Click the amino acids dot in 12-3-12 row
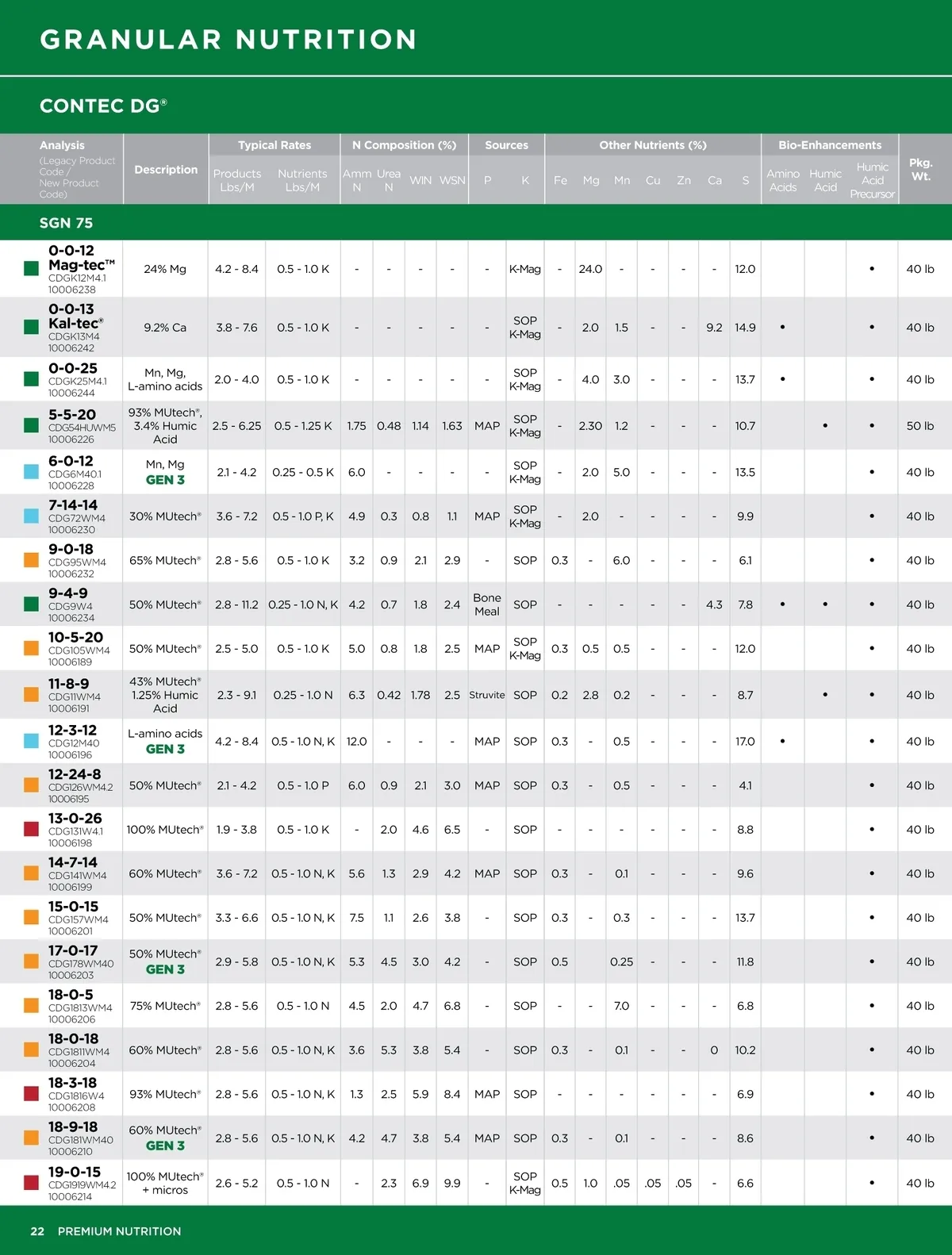This screenshot has height=1255, width=952. point(782,742)
